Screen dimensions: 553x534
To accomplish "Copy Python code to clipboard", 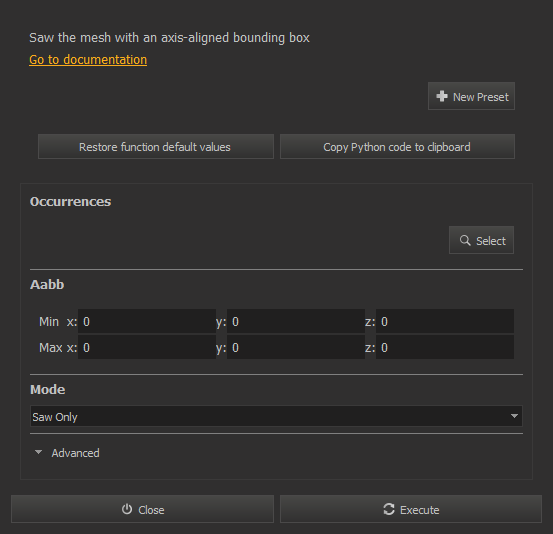I will [397, 146].
